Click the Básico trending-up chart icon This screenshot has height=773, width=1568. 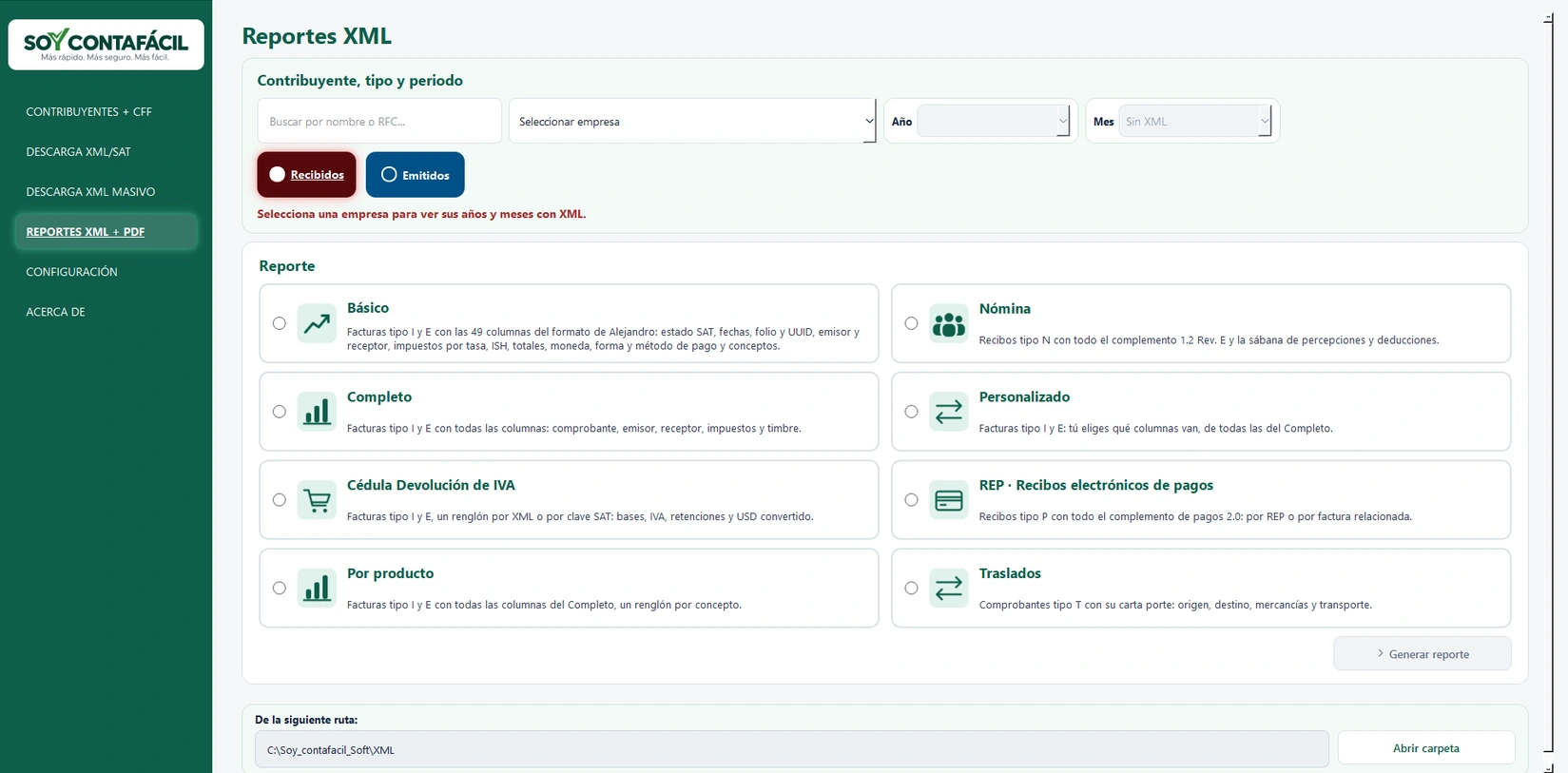(x=317, y=323)
